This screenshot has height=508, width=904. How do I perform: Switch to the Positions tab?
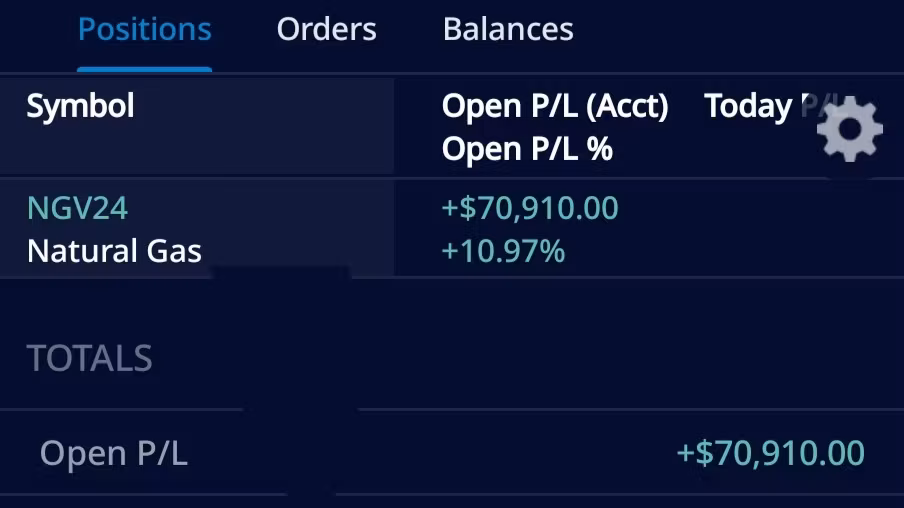(144, 30)
